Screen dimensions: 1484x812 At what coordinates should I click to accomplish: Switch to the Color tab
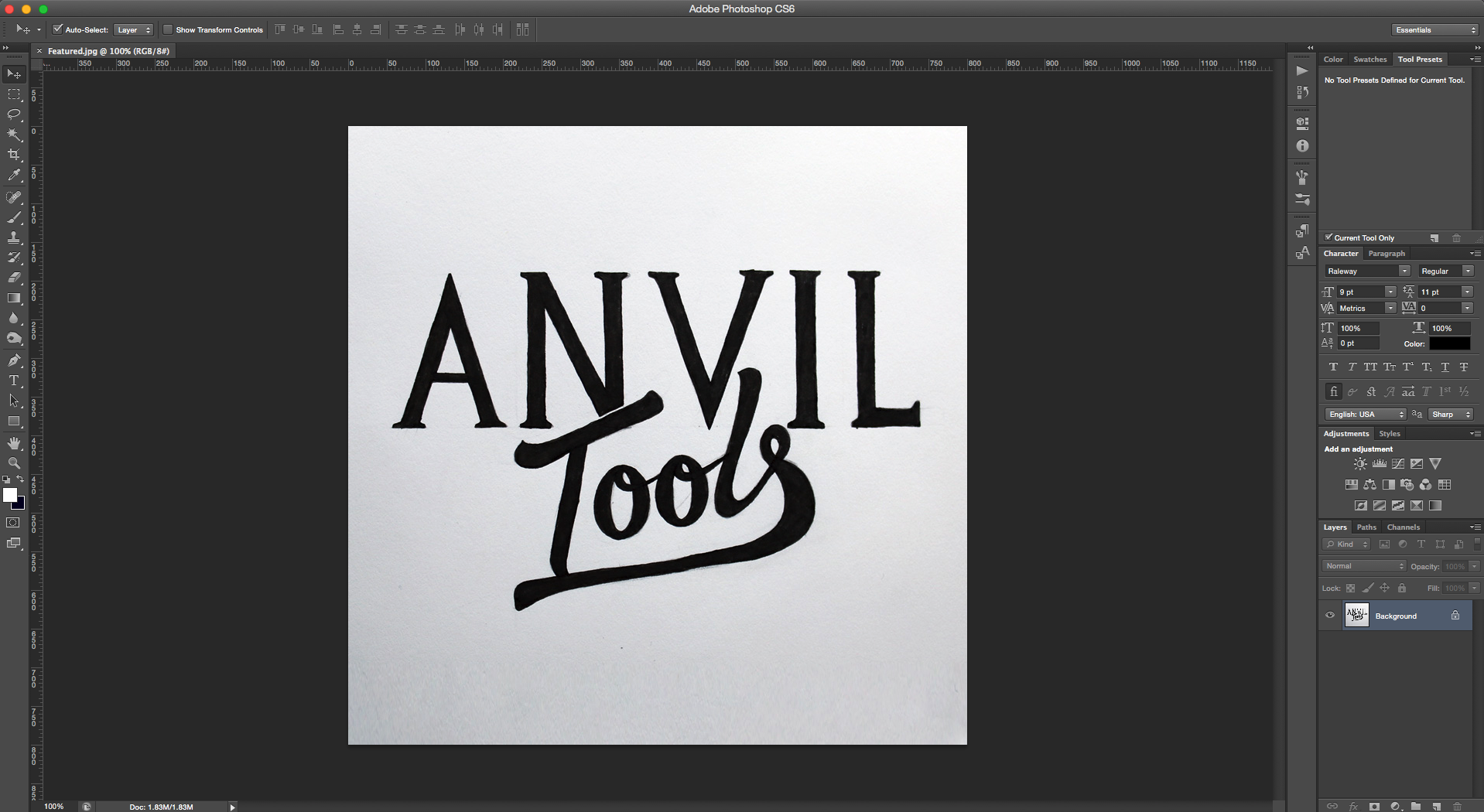pyautogui.click(x=1333, y=60)
